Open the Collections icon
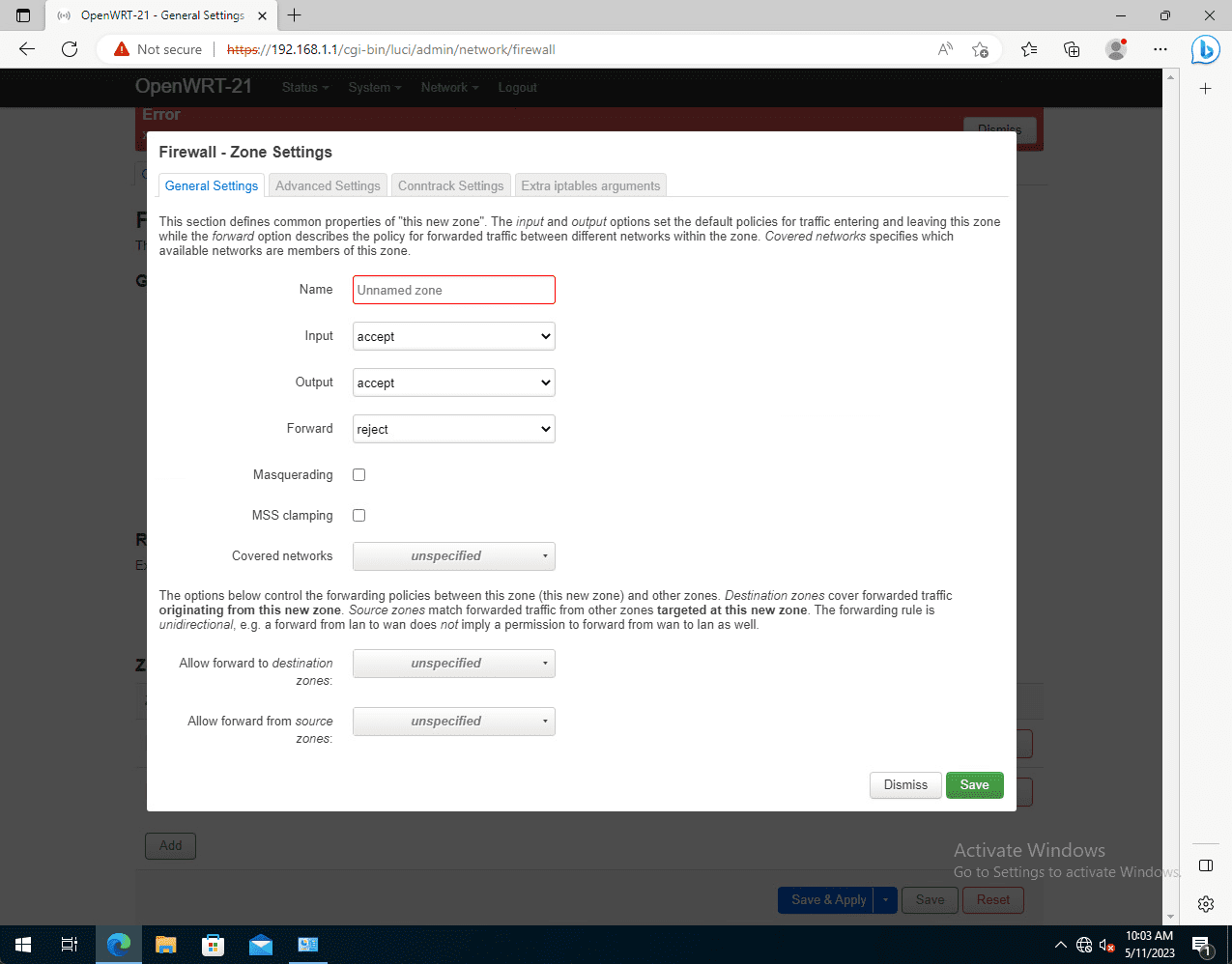 1072,49
